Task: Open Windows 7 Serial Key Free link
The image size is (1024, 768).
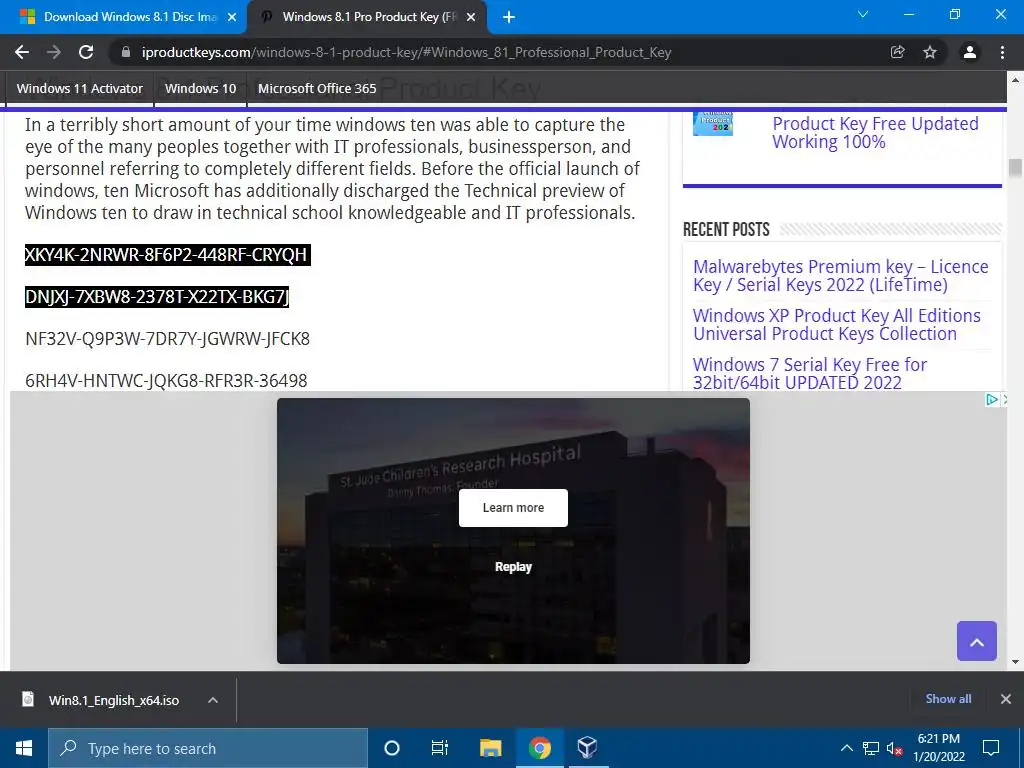Action: tap(810, 374)
